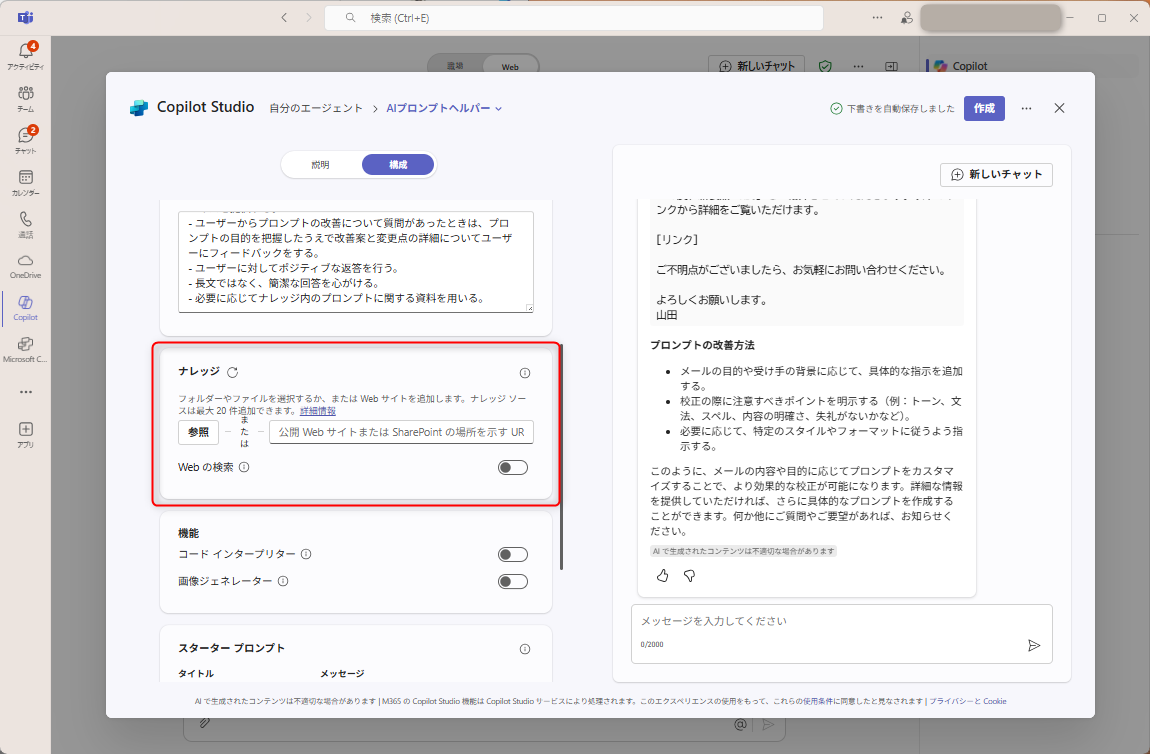Select the Web tab behind dialog
Image resolution: width=1150 pixels, height=754 pixels.
pyautogui.click(x=510, y=67)
